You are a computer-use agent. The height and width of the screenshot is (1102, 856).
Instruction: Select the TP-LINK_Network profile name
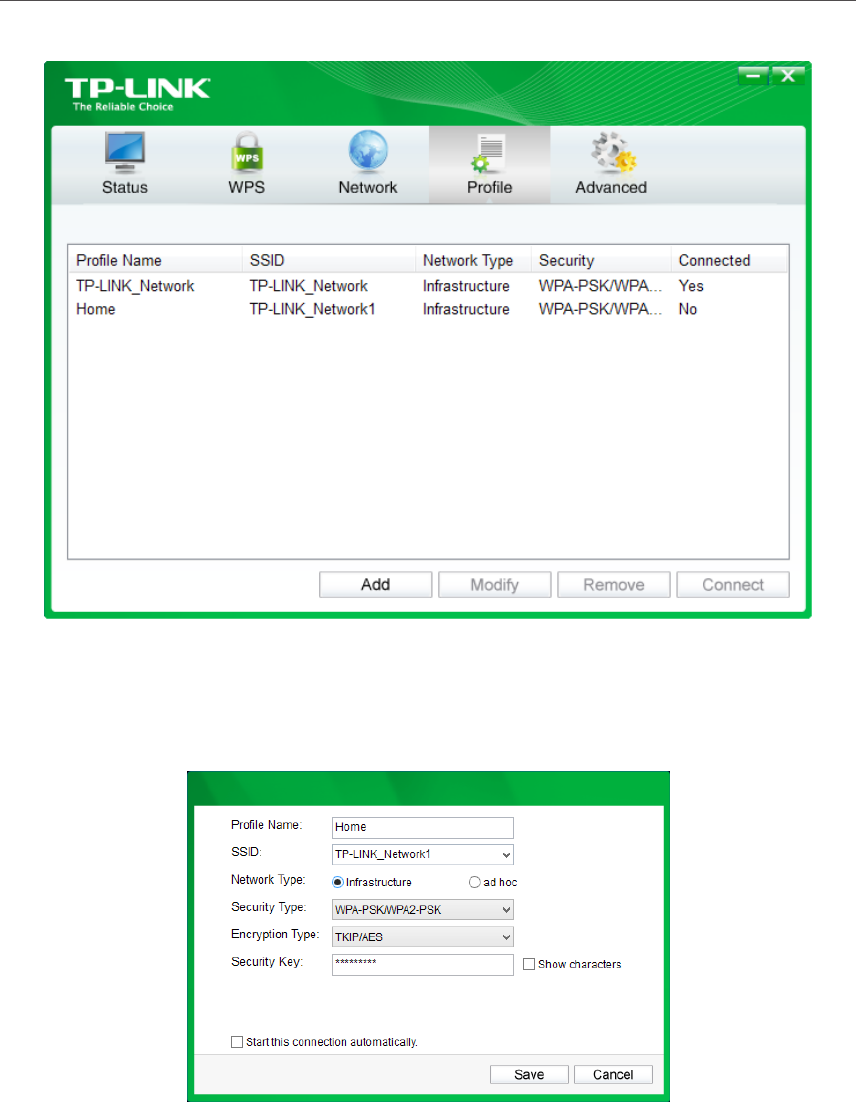(x=135, y=286)
